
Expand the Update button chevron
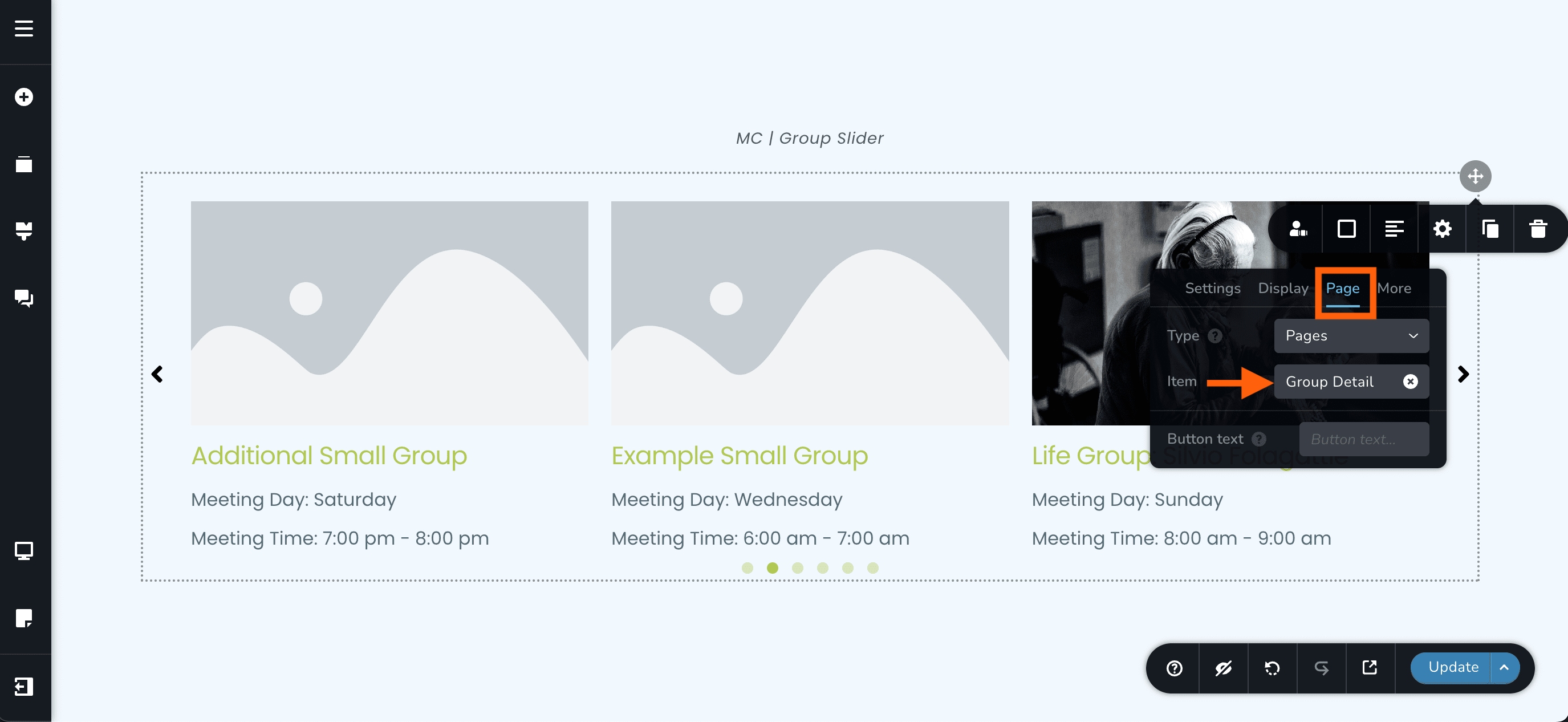(x=1505, y=667)
